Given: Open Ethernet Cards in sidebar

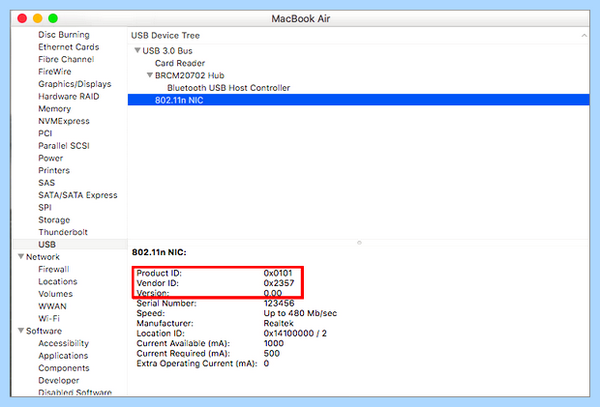Looking at the screenshot, I should pos(68,47).
